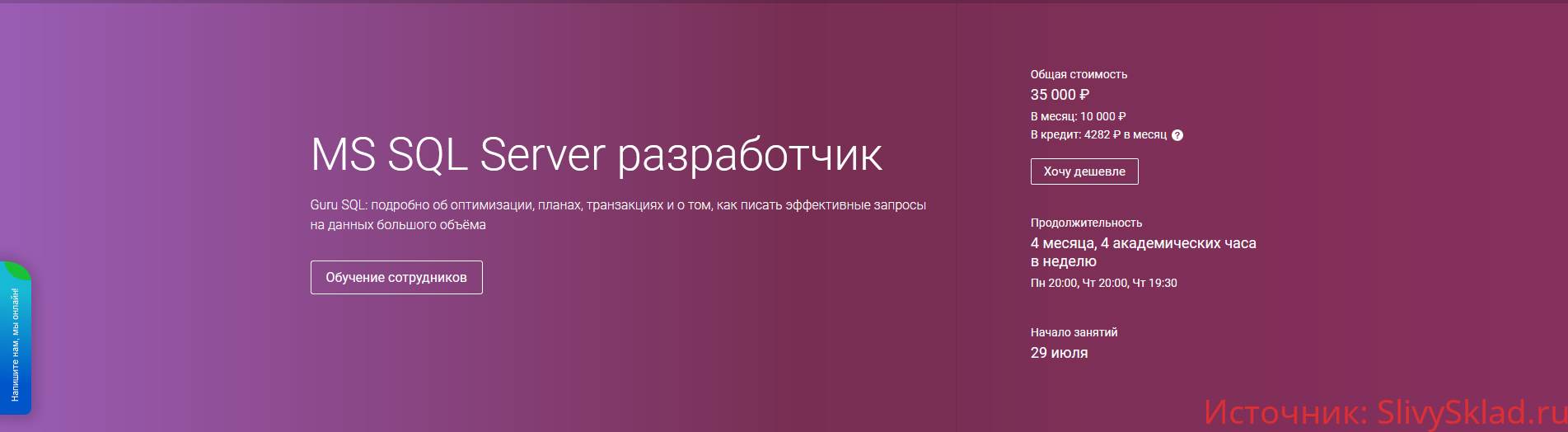The width and height of the screenshot is (1568, 432).
Task: Open the "Напишите нам, мы онлайн!" chat widget
Action: 15,338
